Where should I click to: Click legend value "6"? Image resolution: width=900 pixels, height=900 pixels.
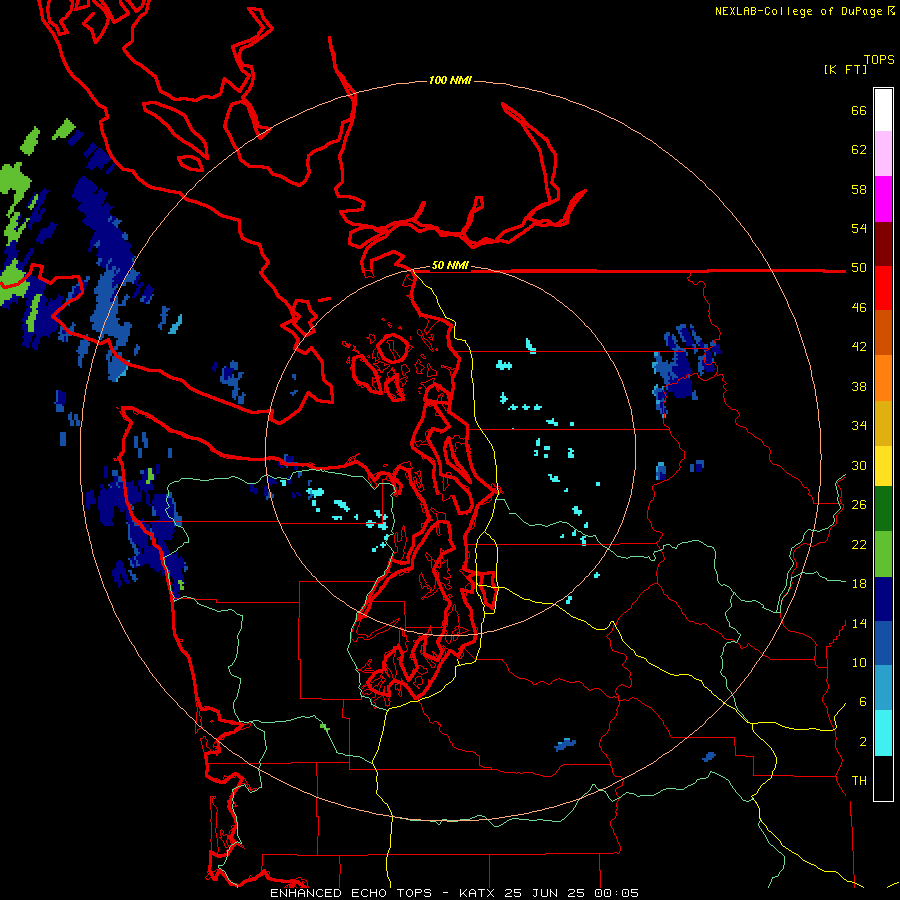862,702
